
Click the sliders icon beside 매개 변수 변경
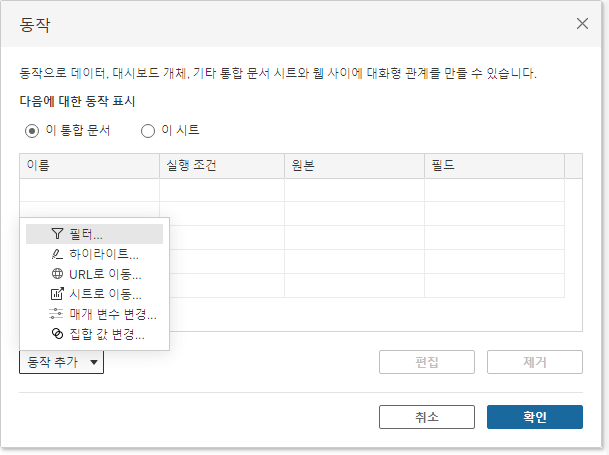pyautogui.click(x=56, y=314)
